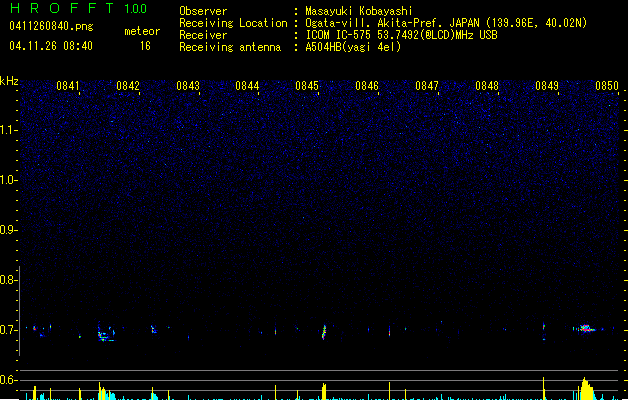This screenshot has width=629, height=400.
Task: Click the 0843 time marker
Action: point(188,86)
